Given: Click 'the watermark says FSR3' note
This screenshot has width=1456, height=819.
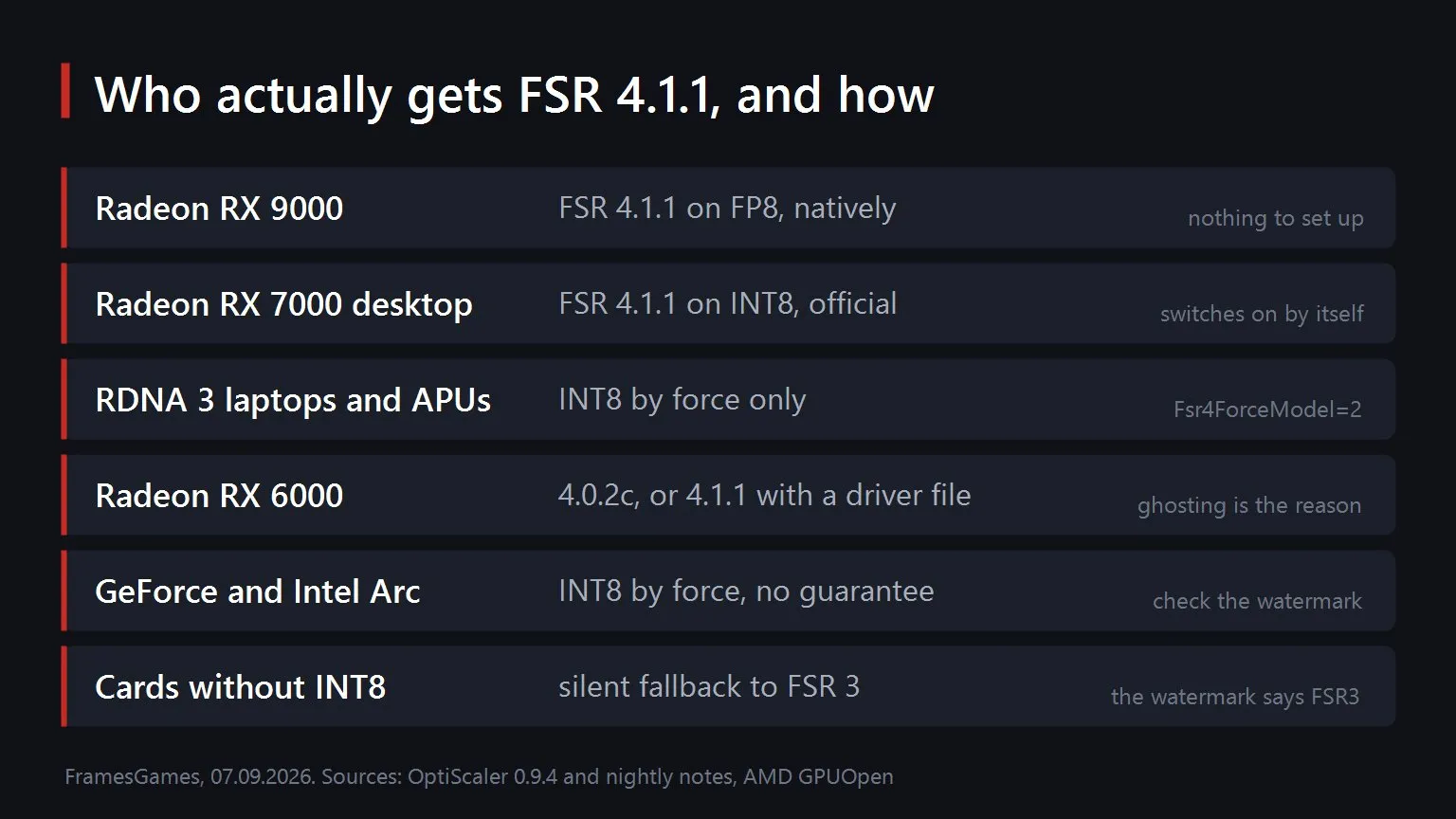Looking at the screenshot, I should 1235,697.
